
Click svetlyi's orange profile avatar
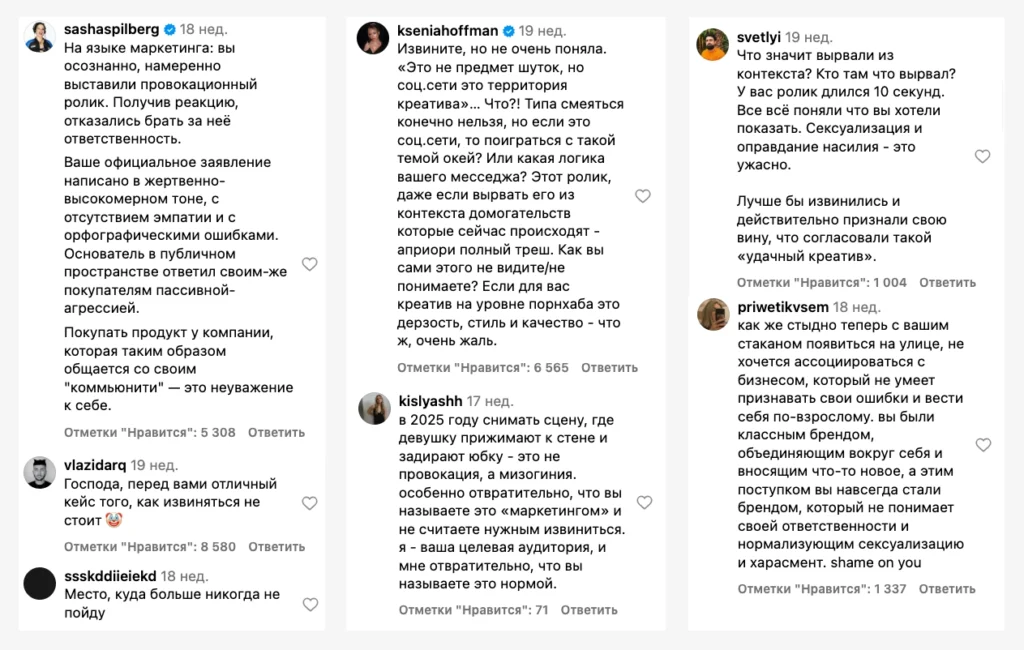point(713,45)
